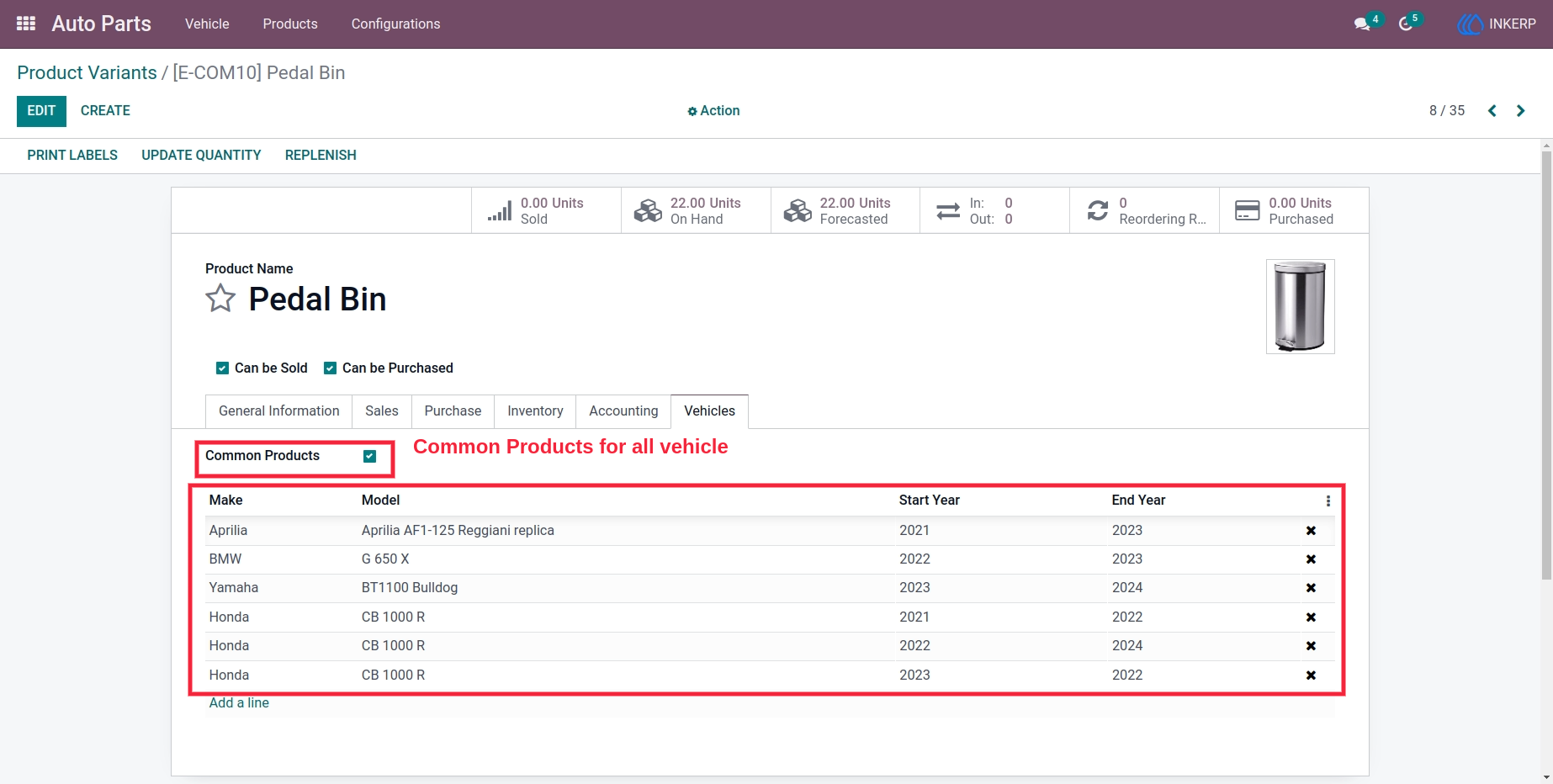Click the CREATE button
Screen dimensions: 1553x784
coord(105,111)
